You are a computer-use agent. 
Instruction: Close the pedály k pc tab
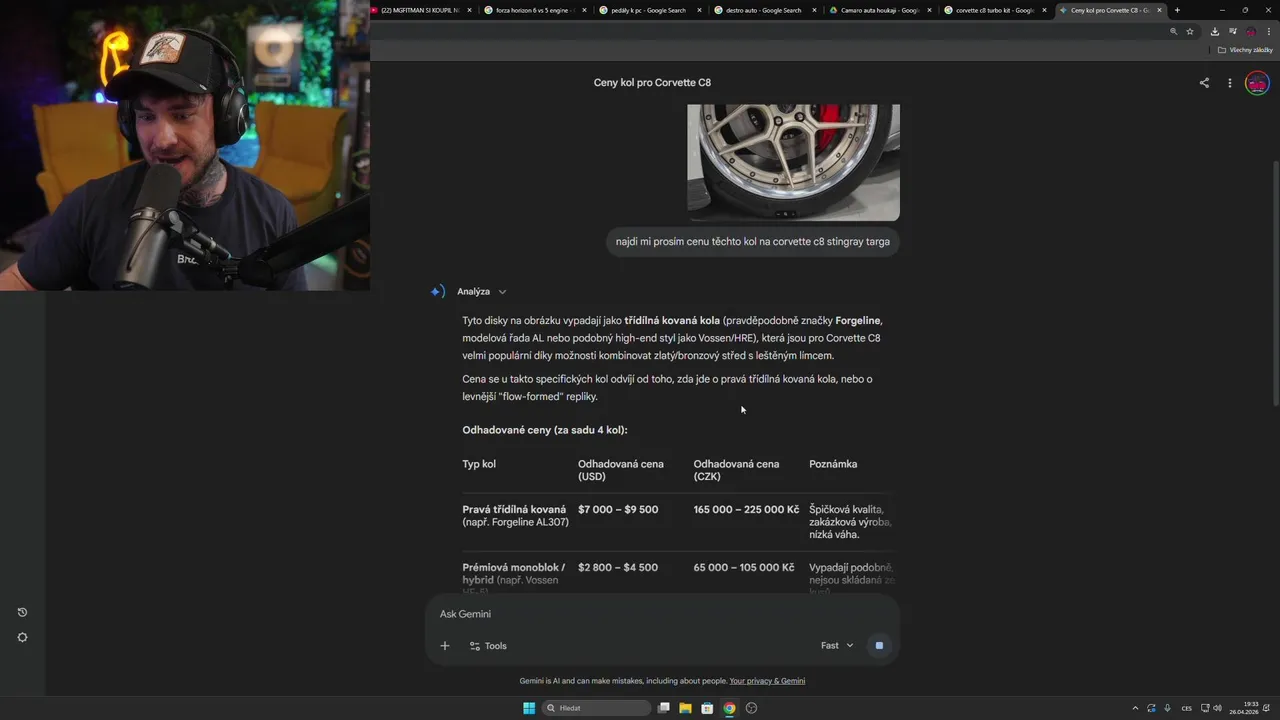699,10
